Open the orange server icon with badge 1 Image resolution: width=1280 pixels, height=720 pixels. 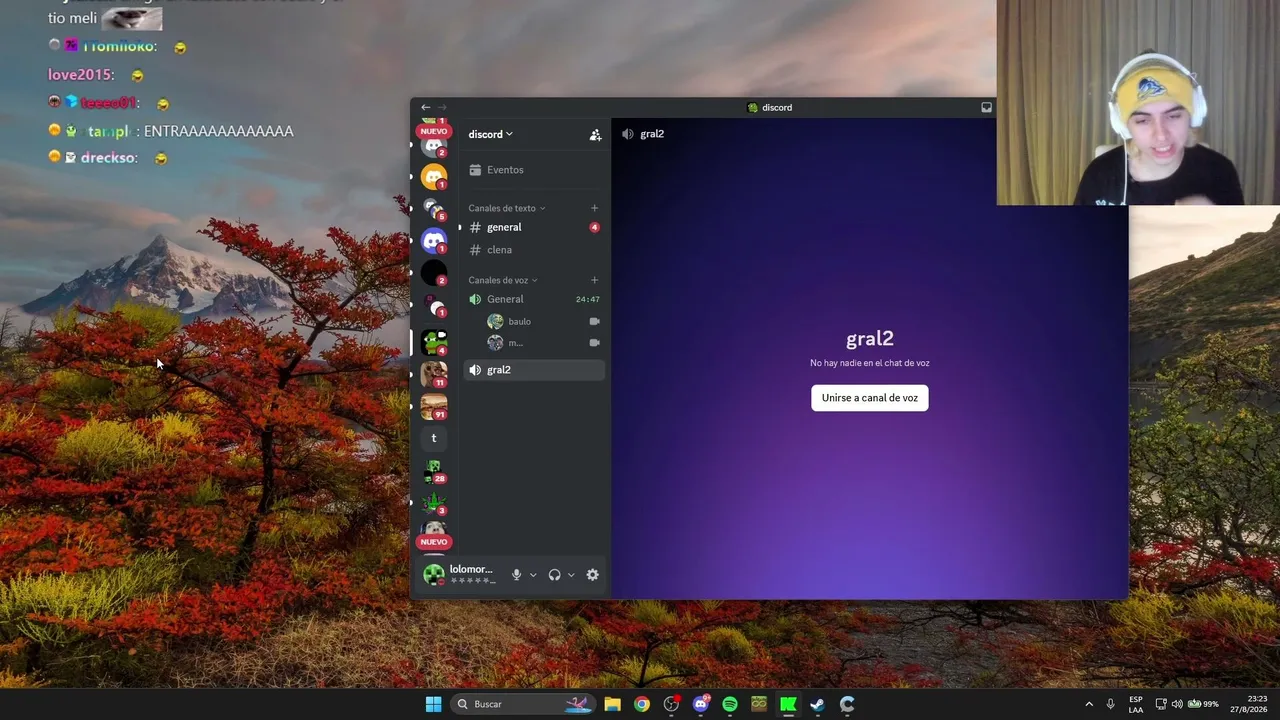click(434, 177)
